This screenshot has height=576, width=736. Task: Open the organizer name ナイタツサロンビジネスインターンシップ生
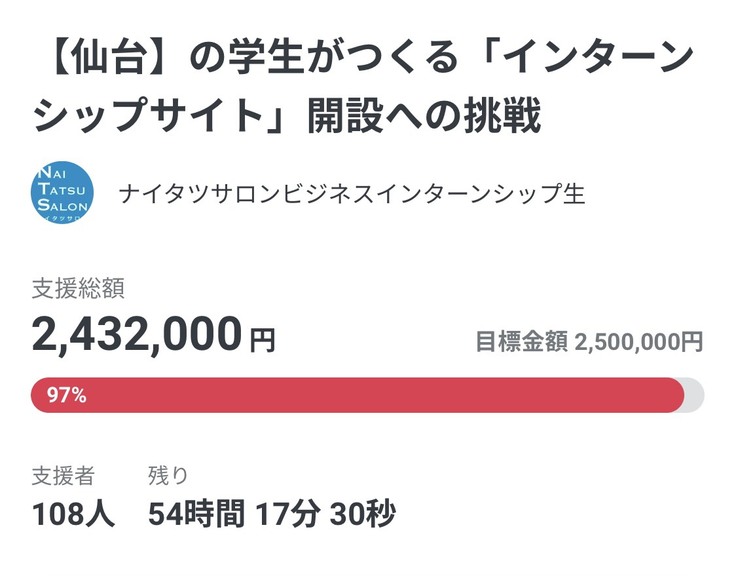coord(351,194)
